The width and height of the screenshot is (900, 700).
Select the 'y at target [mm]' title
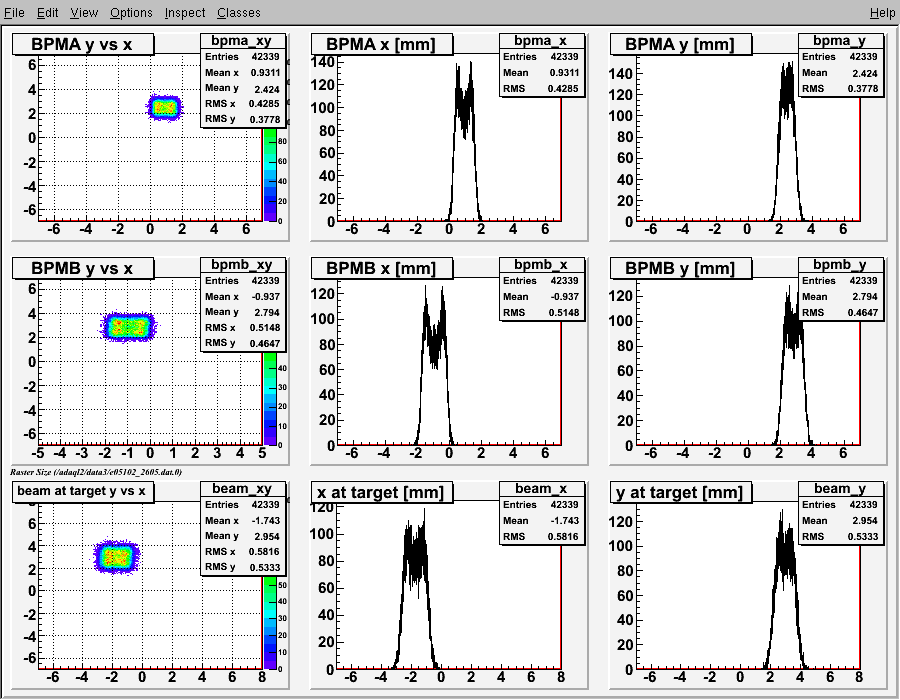click(681, 492)
